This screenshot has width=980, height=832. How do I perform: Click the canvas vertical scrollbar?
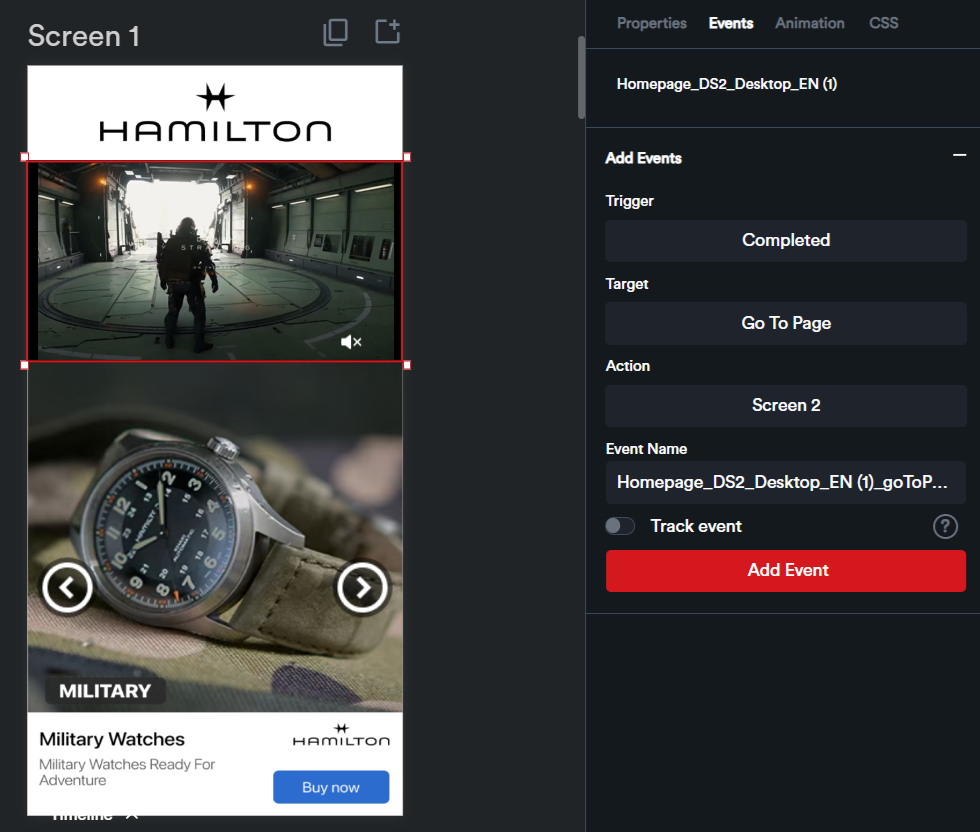[x=579, y=78]
